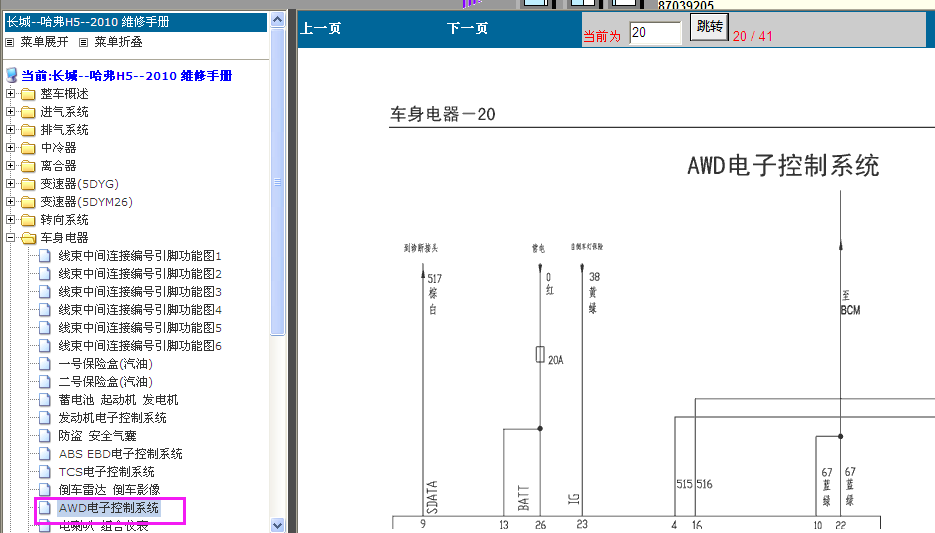Collapse the 车身电器 folder node

[x=11, y=237]
